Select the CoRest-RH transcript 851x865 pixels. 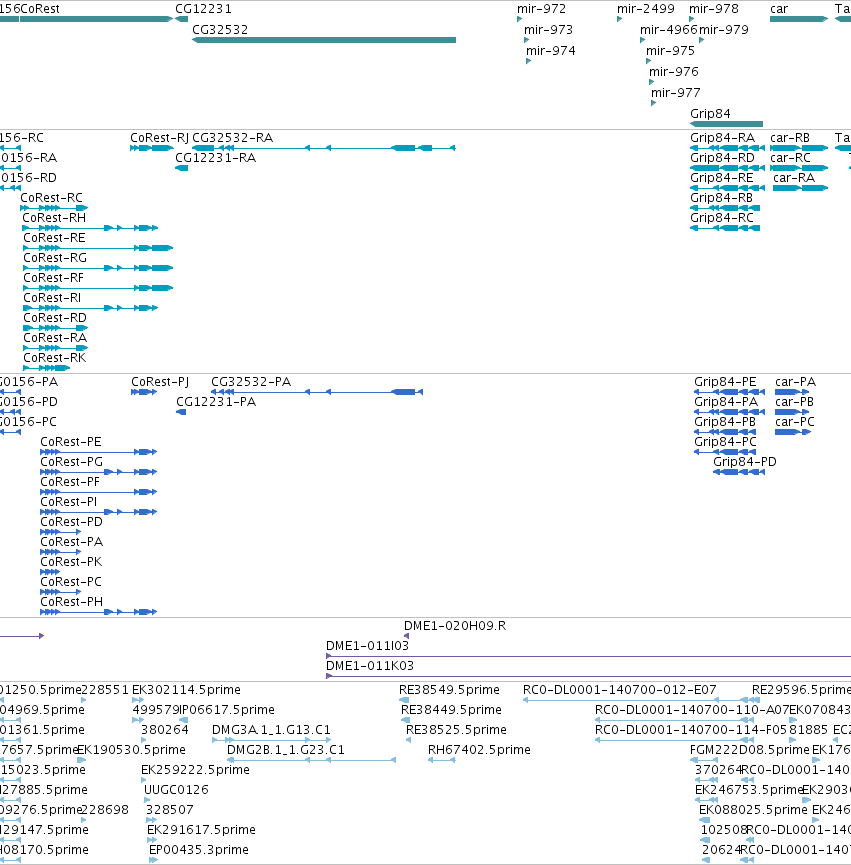(90, 228)
